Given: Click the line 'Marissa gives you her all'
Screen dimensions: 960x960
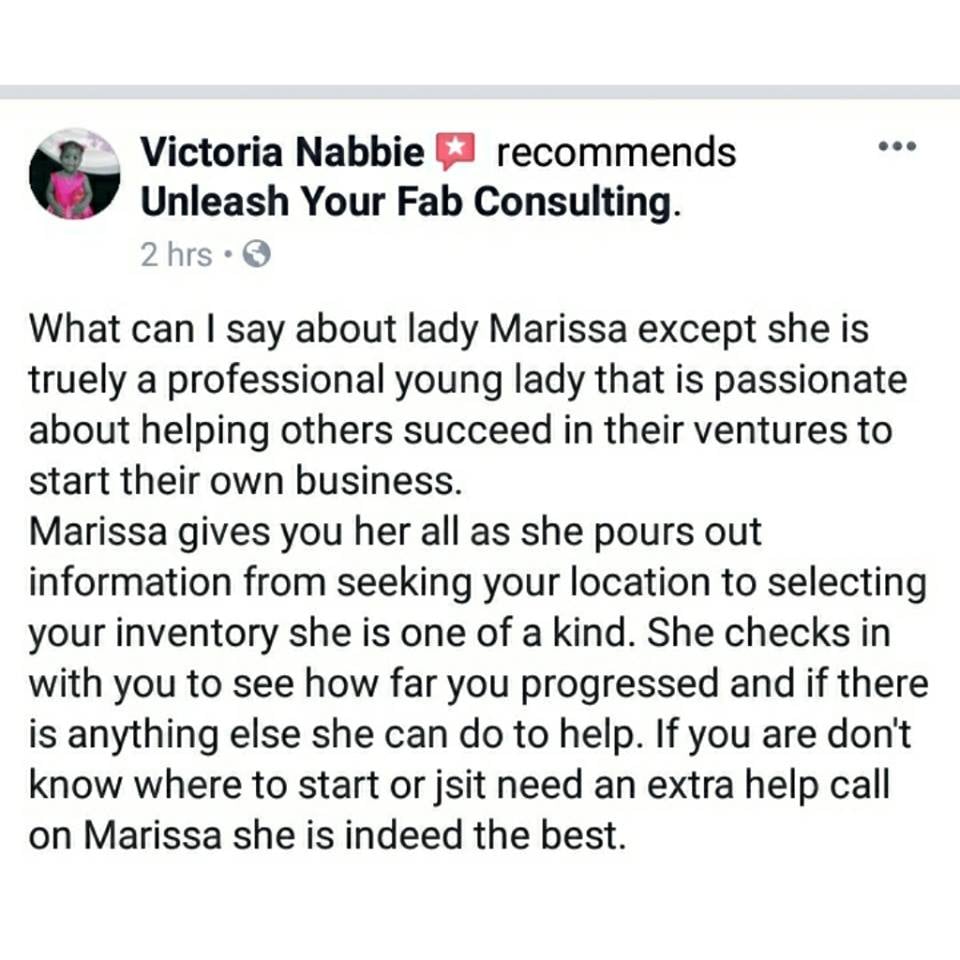Looking at the screenshot, I should (395, 533).
